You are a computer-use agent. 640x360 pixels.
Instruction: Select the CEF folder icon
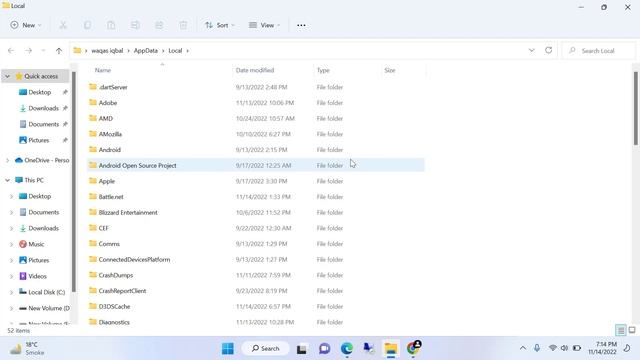pyautogui.click(x=93, y=228)
